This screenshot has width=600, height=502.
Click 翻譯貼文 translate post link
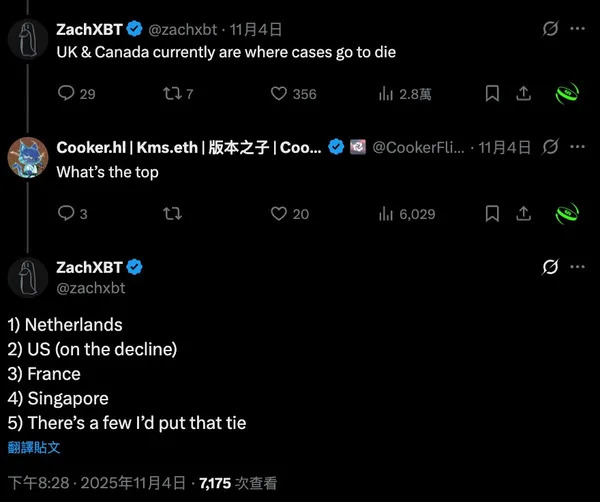pos(34,448)
